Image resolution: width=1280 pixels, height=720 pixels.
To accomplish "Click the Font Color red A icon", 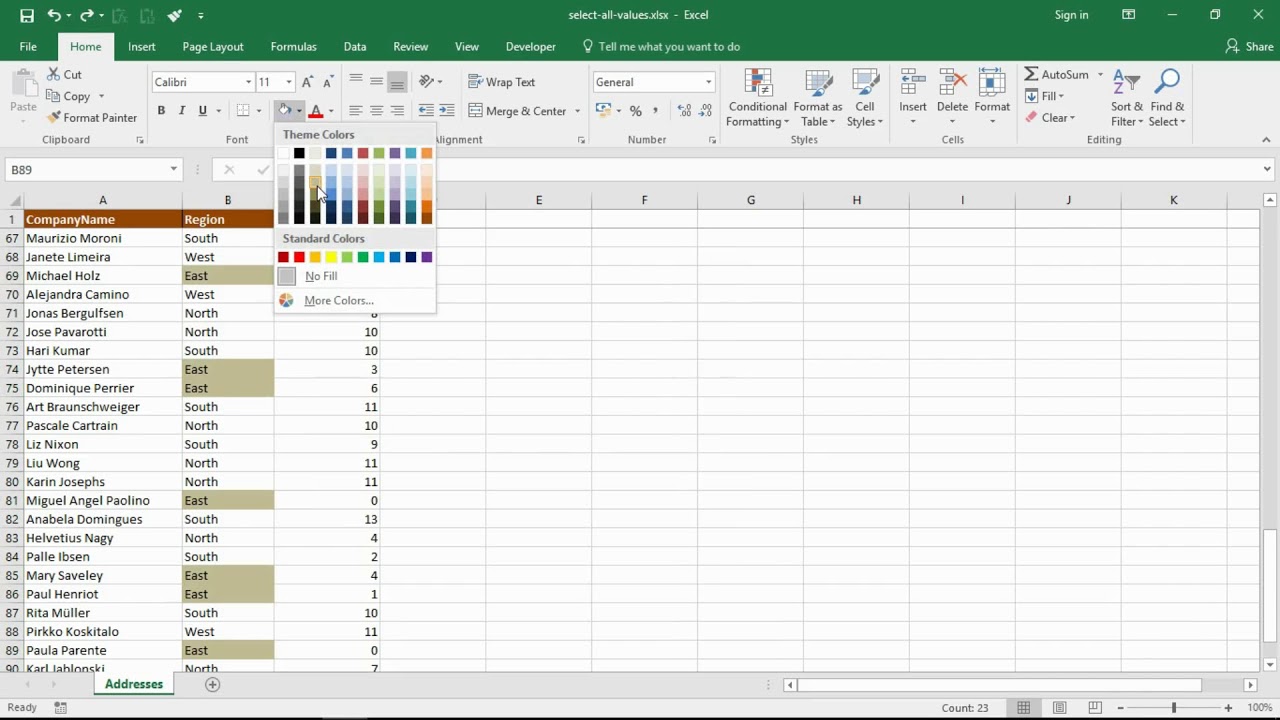I will click(x=316, y=111).
